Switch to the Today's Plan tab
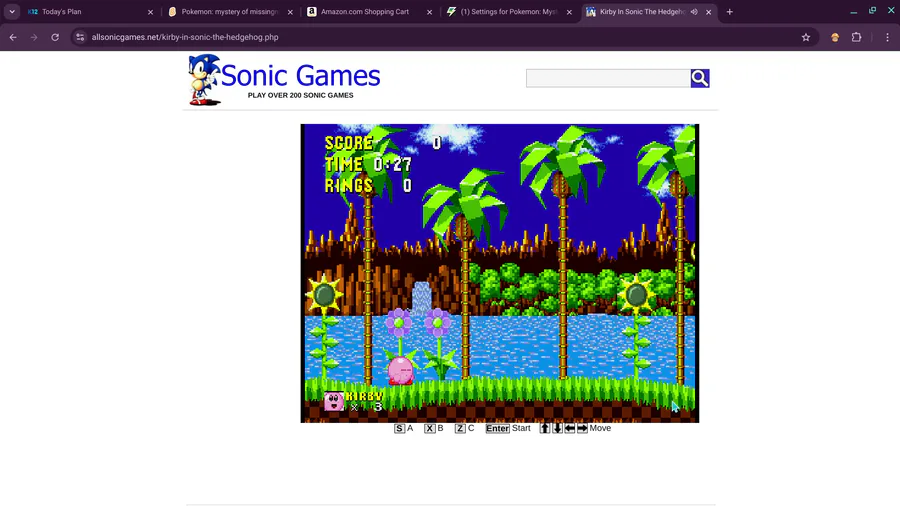900x506 pixels. (89, 11)
